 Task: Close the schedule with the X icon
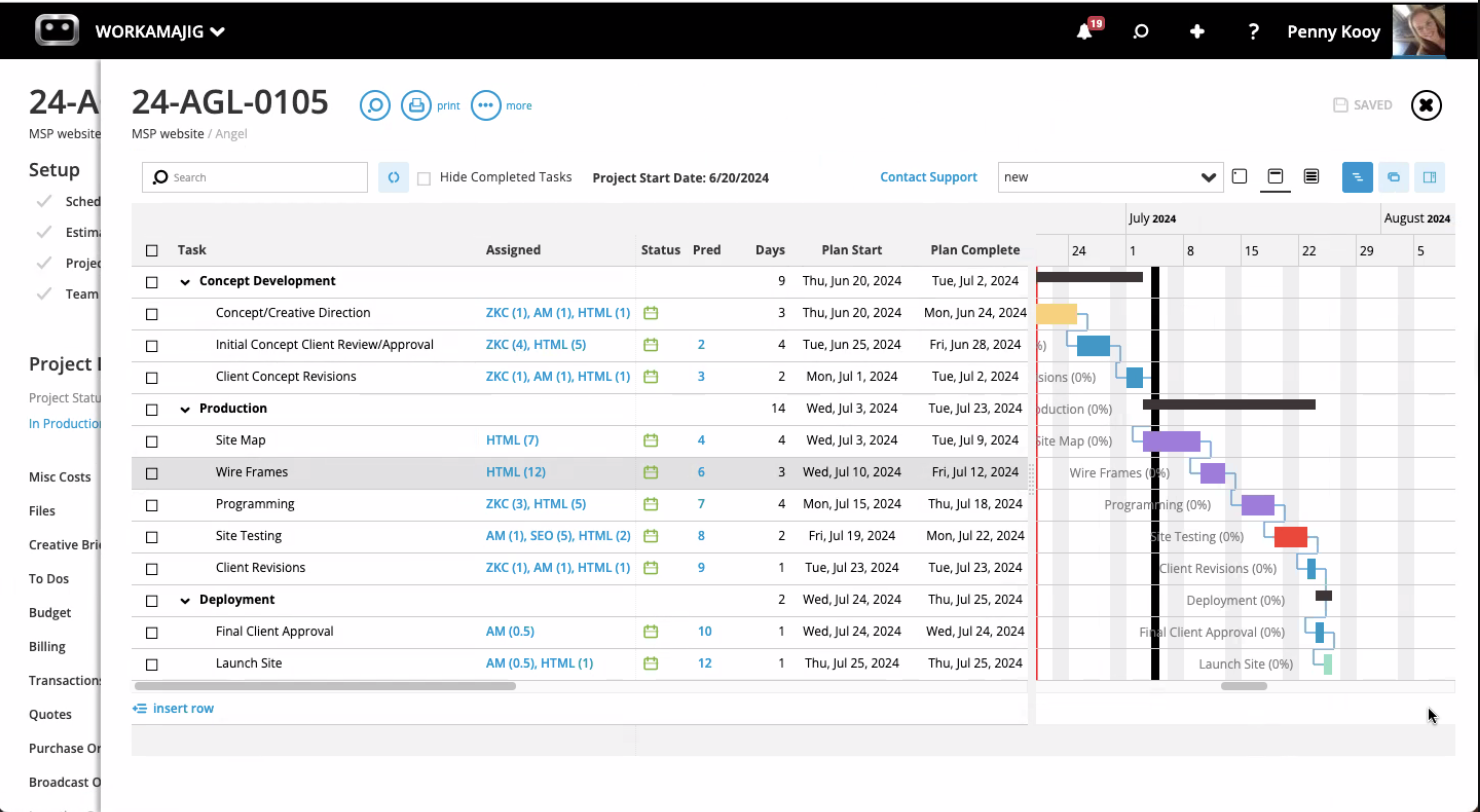click(x=1427, y=105)
